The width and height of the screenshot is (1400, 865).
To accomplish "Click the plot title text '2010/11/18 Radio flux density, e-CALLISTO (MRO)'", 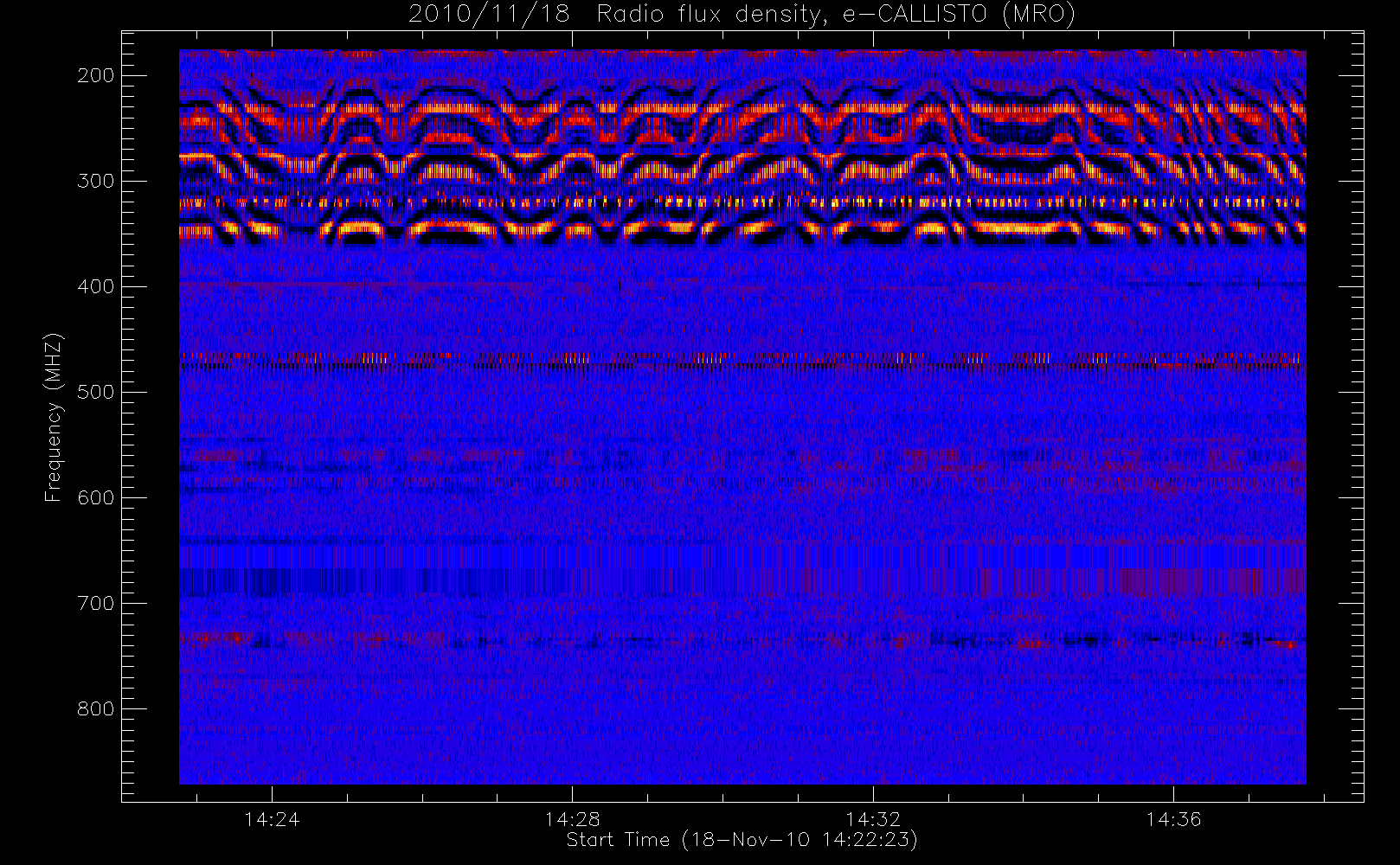I will 742,15.
